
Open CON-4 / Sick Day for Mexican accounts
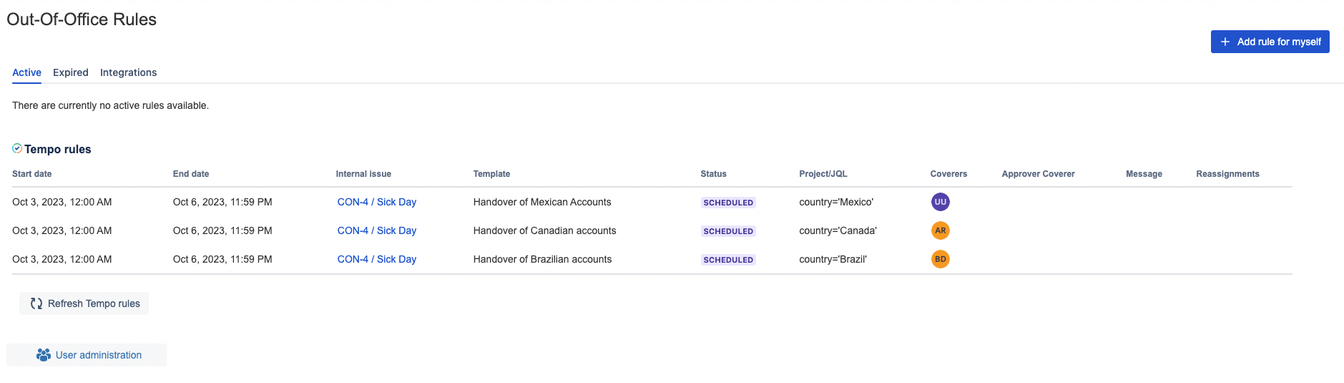[377, 202]
